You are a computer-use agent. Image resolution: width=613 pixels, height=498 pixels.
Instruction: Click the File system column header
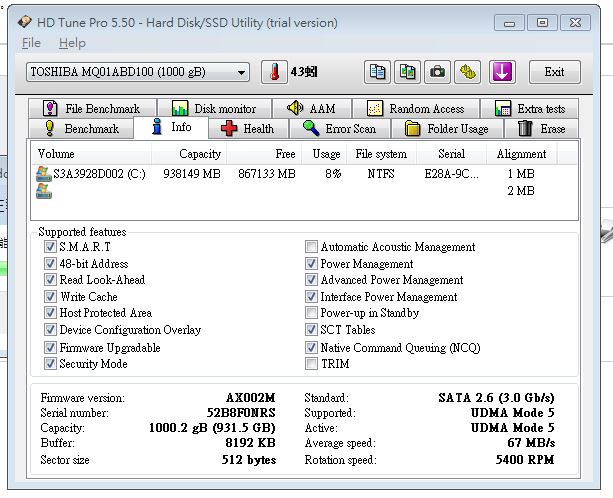pos(382,154)
